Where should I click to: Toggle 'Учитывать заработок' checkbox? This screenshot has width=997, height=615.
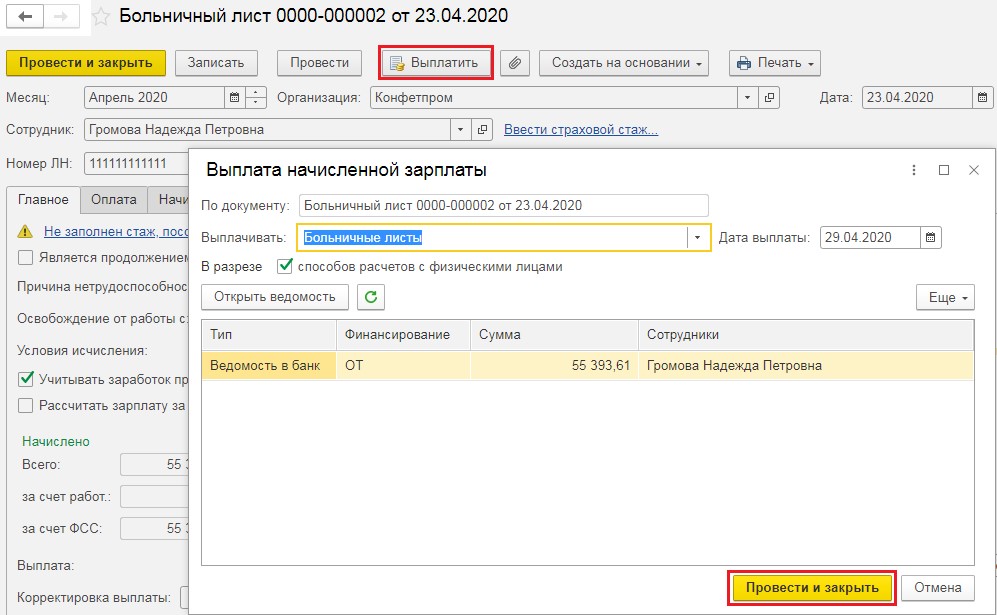pos(25,379)
